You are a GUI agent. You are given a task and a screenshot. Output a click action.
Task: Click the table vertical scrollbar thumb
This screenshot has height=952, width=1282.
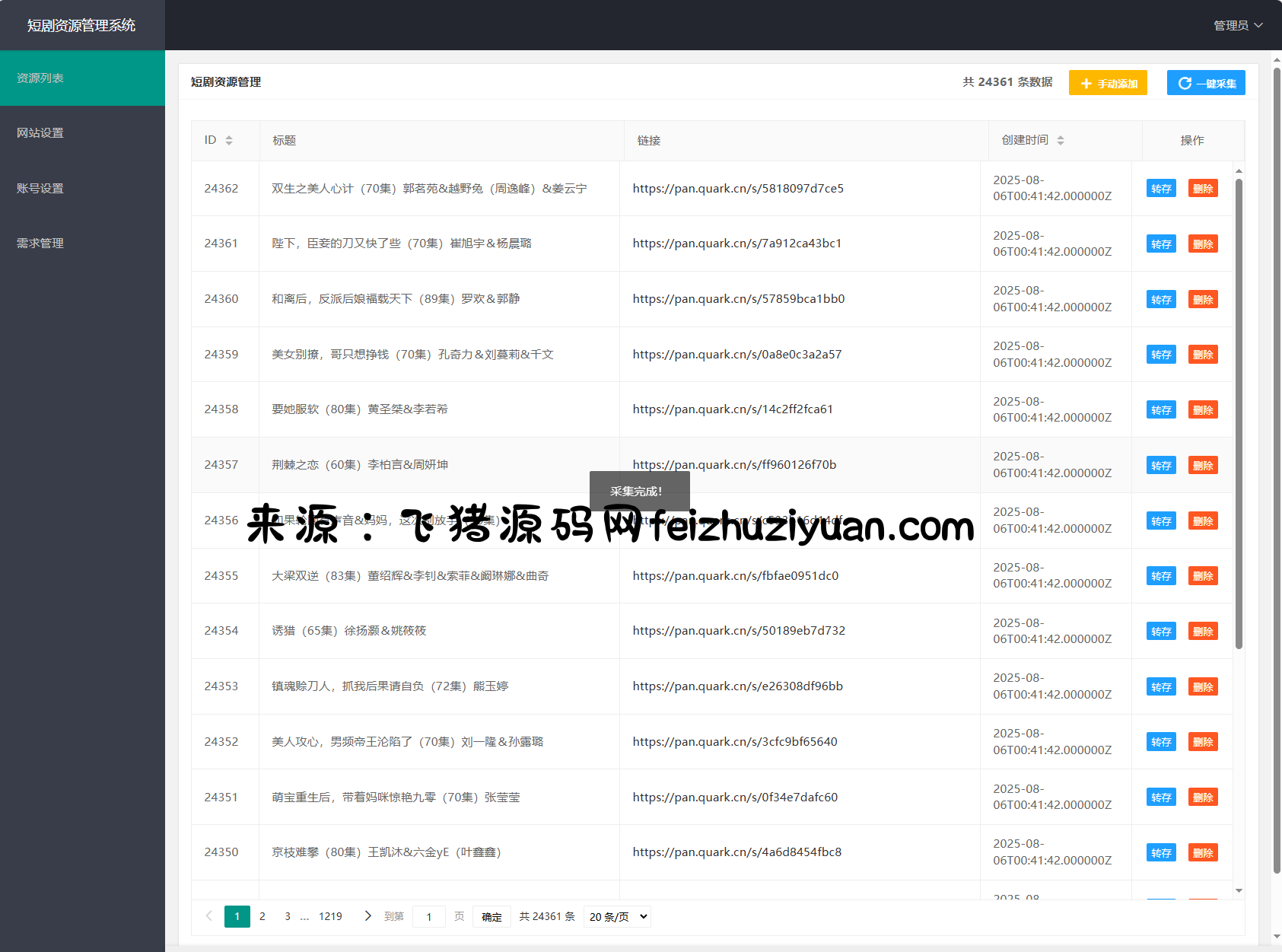pyautogui.click(x=1239, y=411)
